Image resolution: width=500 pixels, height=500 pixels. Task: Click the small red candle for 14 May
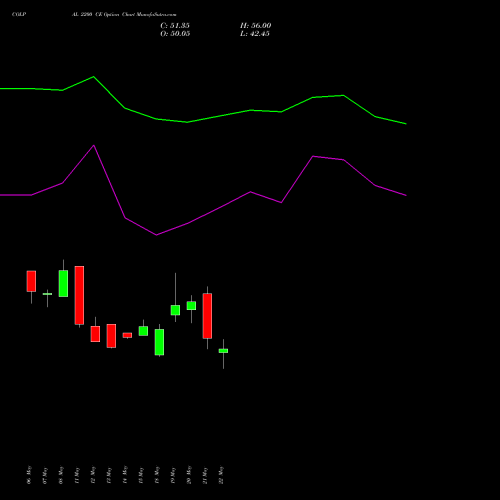tap(127, 335)
